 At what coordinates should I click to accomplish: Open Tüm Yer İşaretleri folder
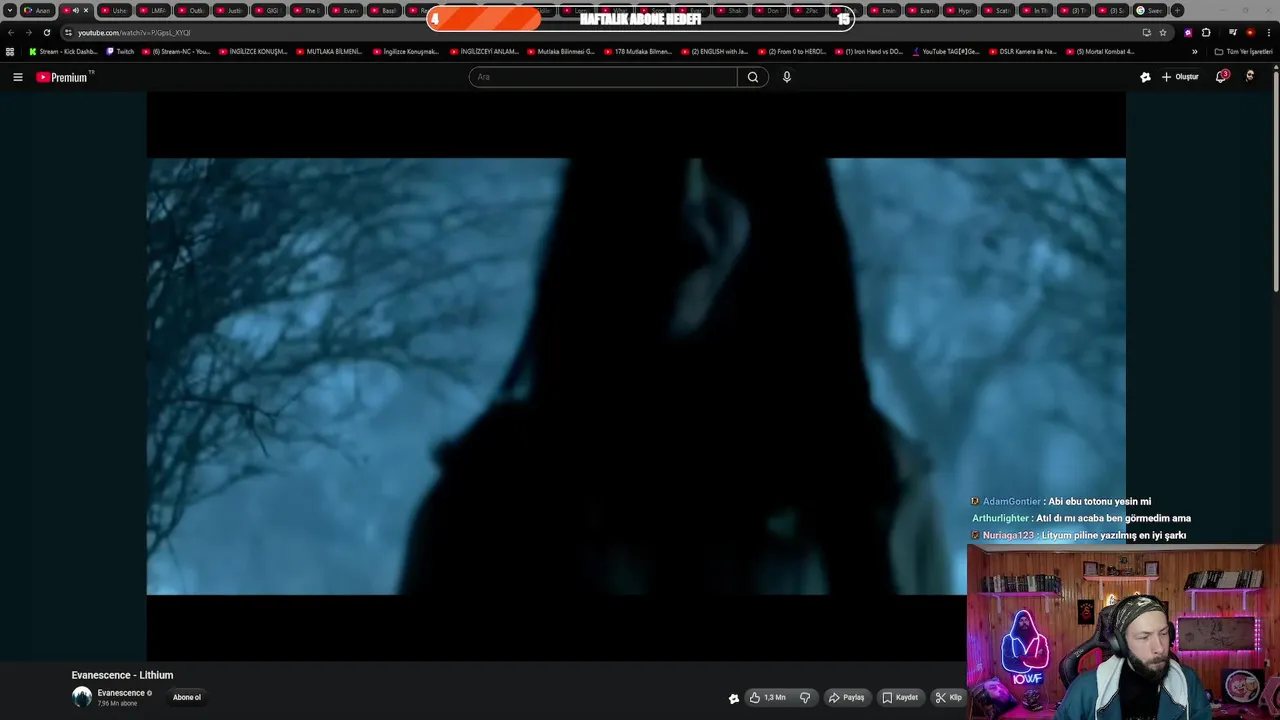point(1244,51)
